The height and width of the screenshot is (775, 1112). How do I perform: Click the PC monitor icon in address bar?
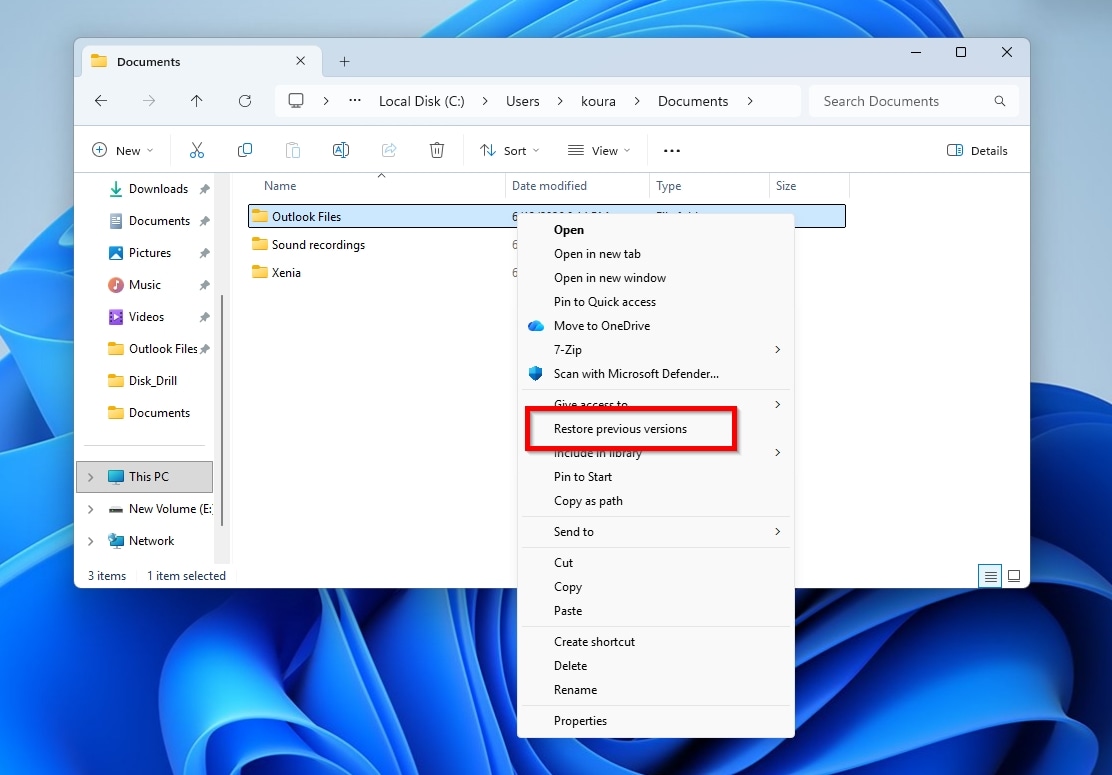click(x=296, y=101)
